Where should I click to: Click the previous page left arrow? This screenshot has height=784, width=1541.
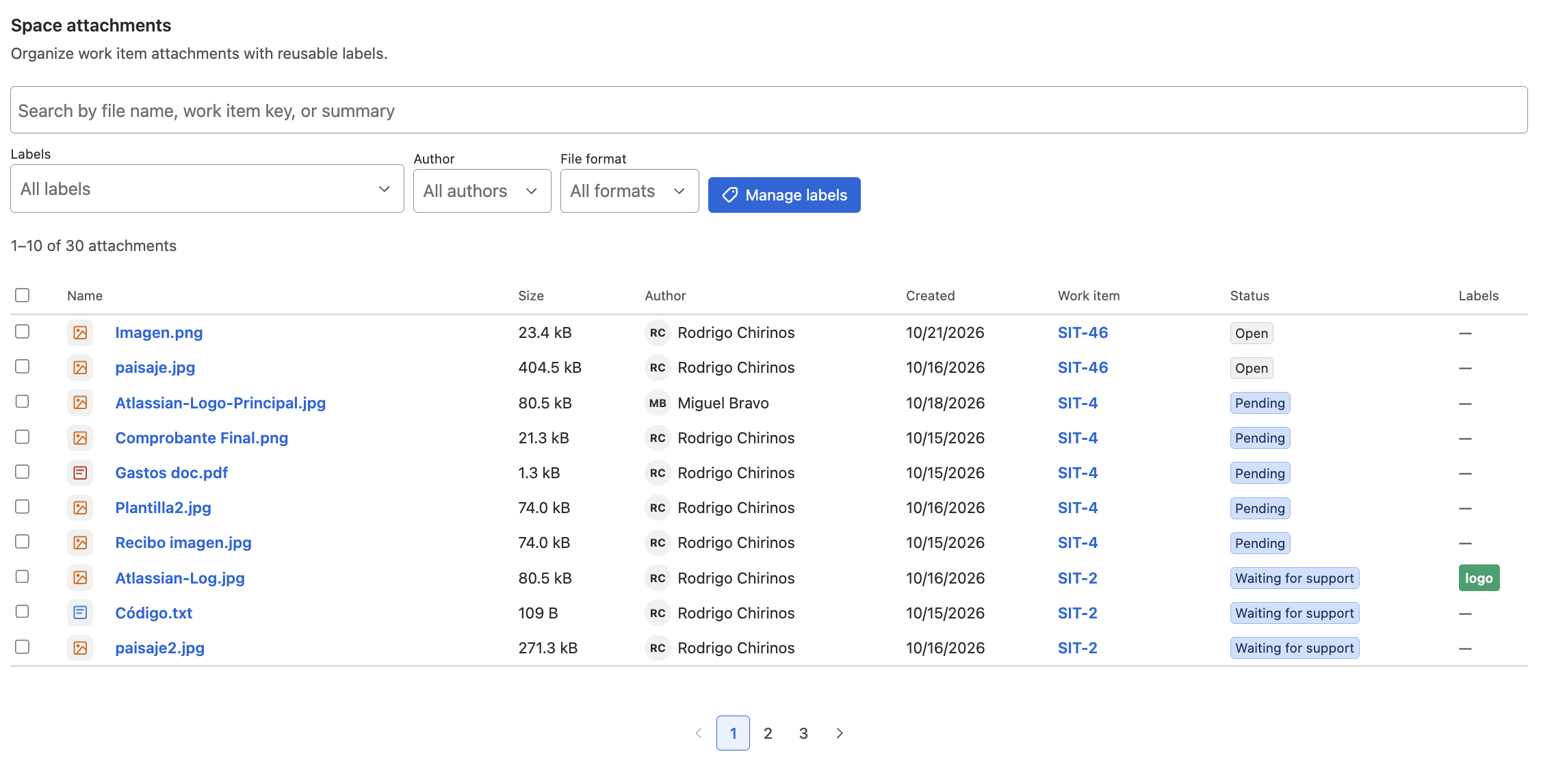pyautogui.click(x=699, y=733)
